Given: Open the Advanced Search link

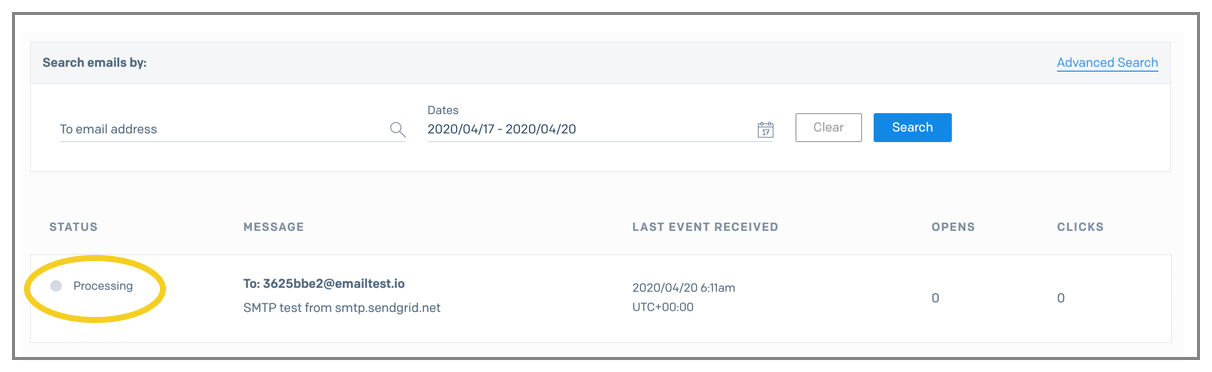Looking at the screenshot, I should [x=1107, y=63].
